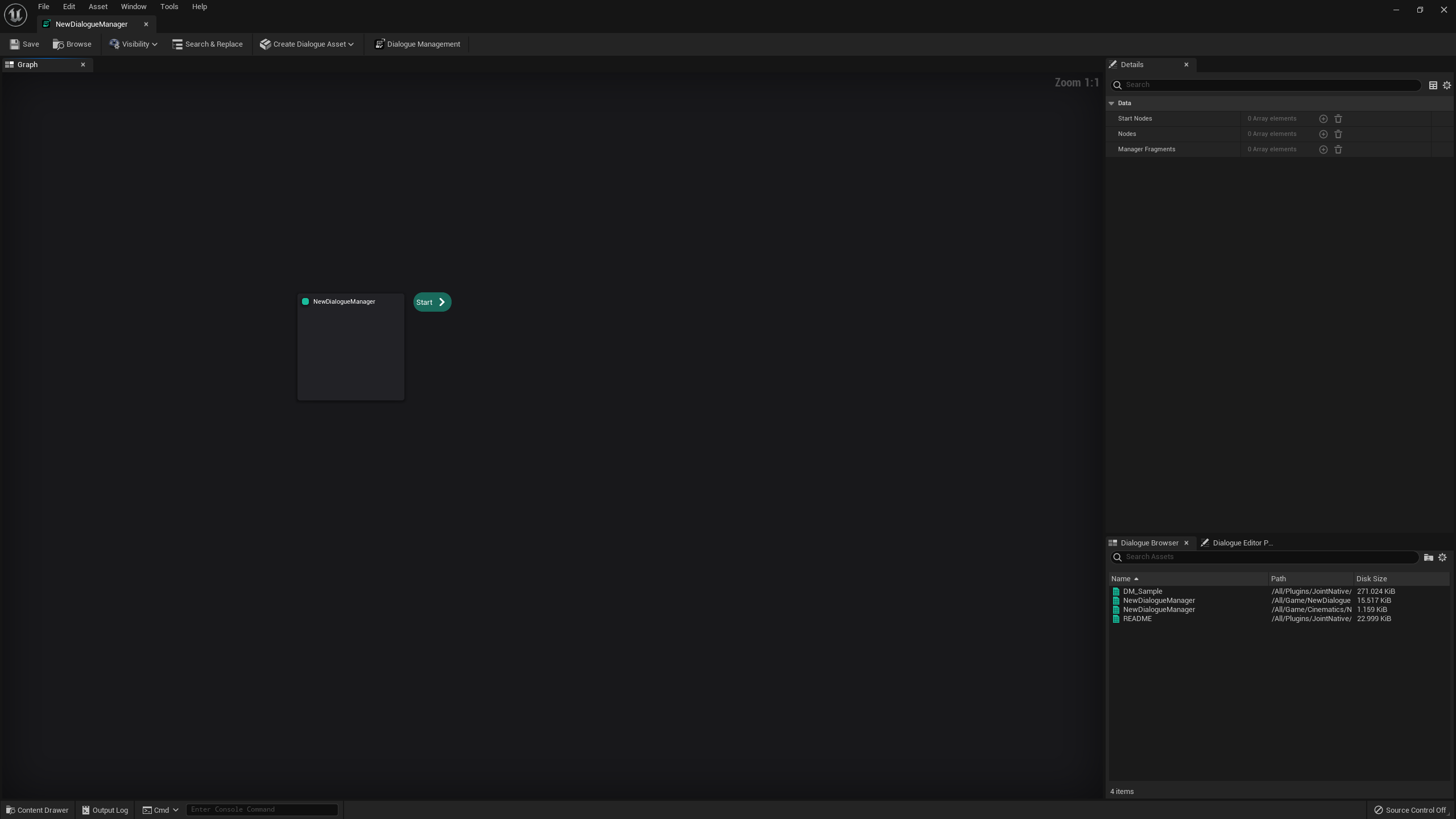Image resolution: width=1456 pixels, height=819 pixels.
Task: Open Dialogue Management panel
Action: tap(417, 44)
